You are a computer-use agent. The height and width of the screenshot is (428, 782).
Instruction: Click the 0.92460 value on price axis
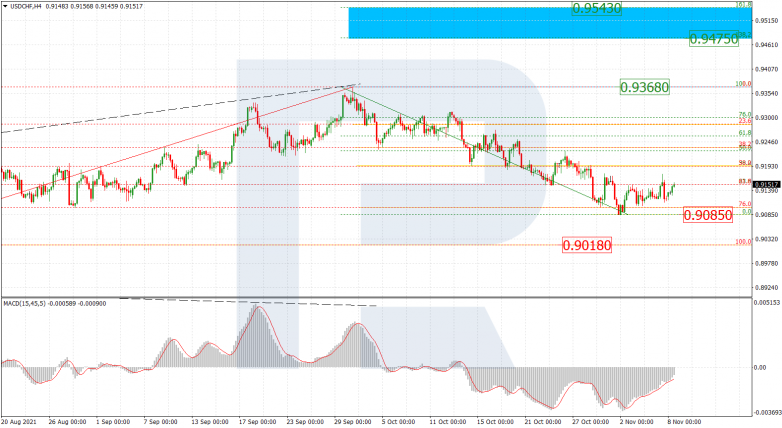click(767, 142)
